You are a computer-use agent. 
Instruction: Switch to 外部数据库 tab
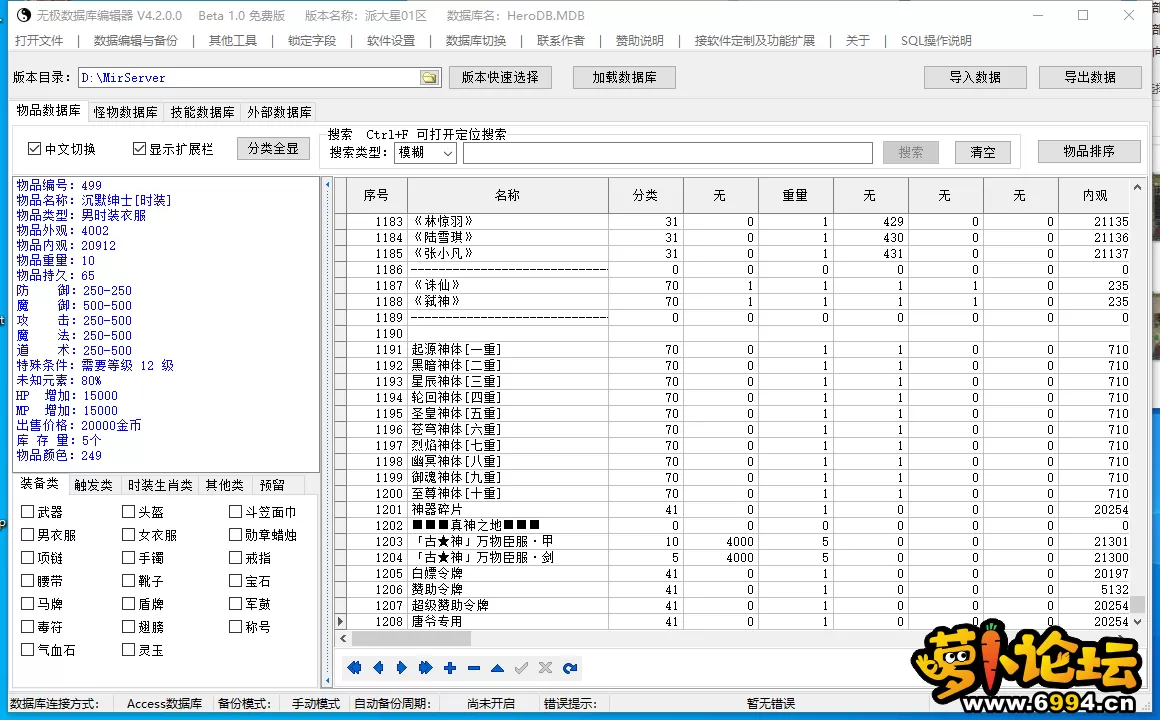(279, 112)
